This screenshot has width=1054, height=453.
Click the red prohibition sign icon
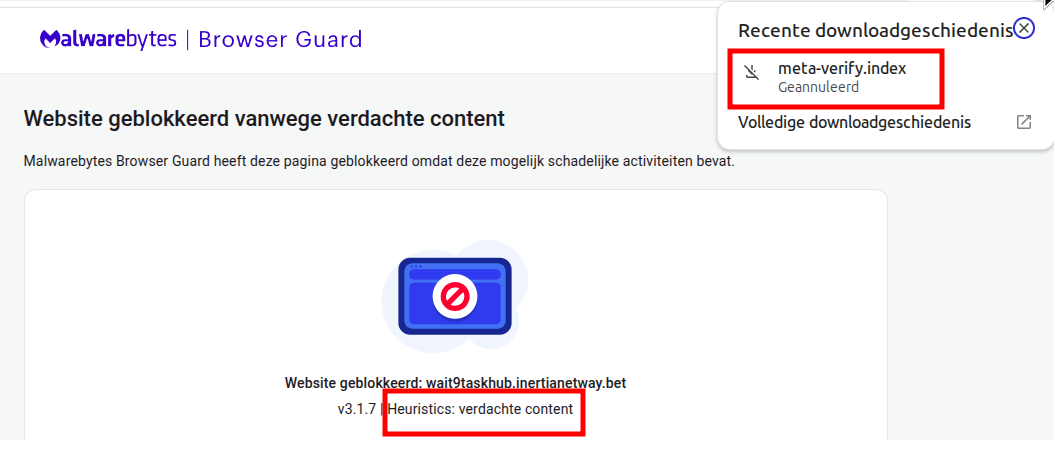(x=455, y=296)
